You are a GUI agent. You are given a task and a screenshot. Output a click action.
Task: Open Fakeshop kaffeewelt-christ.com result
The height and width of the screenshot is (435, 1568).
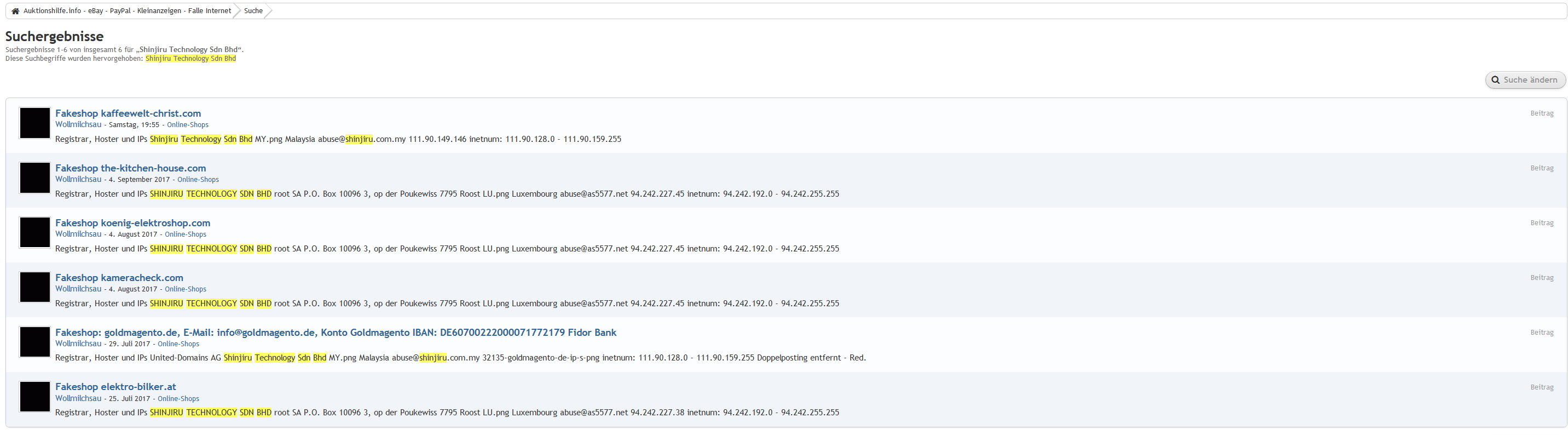pyautogui.click(x=128, y=113)
